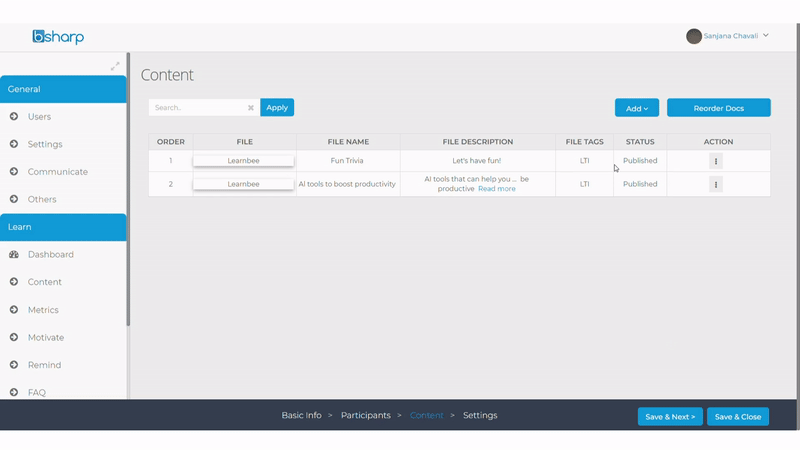This screenshot has width=800, height=450.
Task: Click the arrow icon beside Motivate
Action: [14, 337]
